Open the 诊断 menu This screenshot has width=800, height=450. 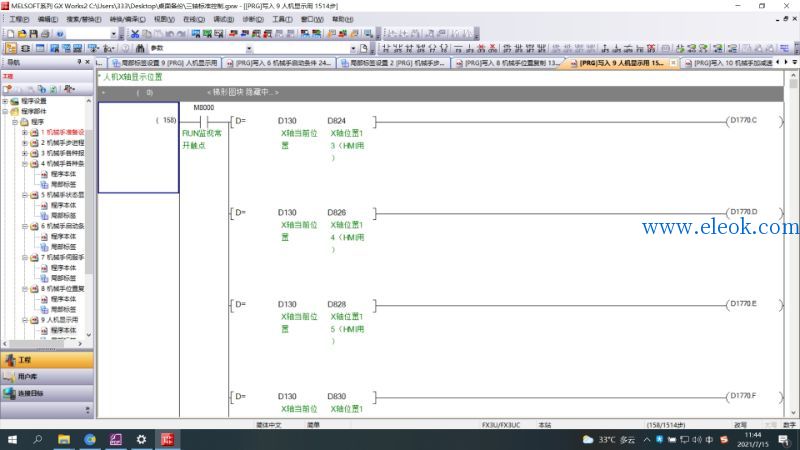253,19
